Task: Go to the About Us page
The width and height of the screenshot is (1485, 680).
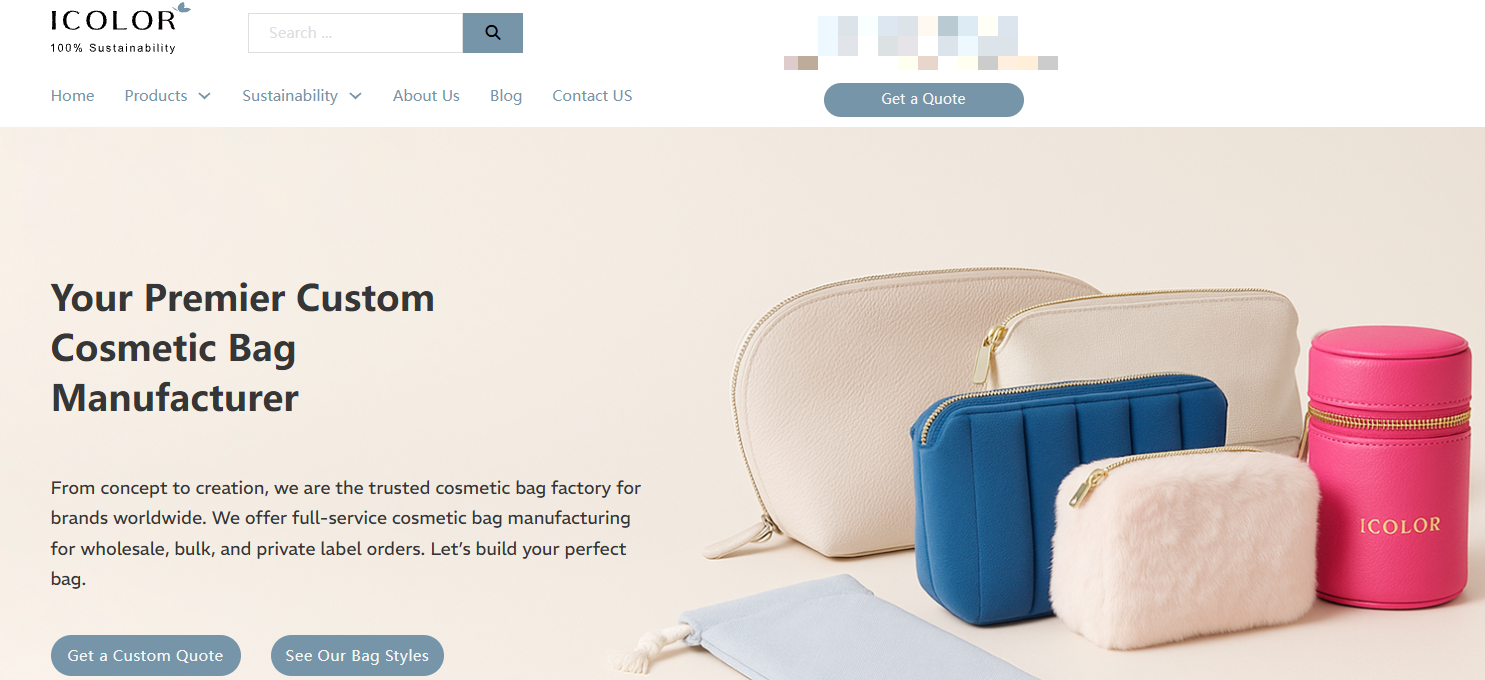Action: tap(426, 96)
